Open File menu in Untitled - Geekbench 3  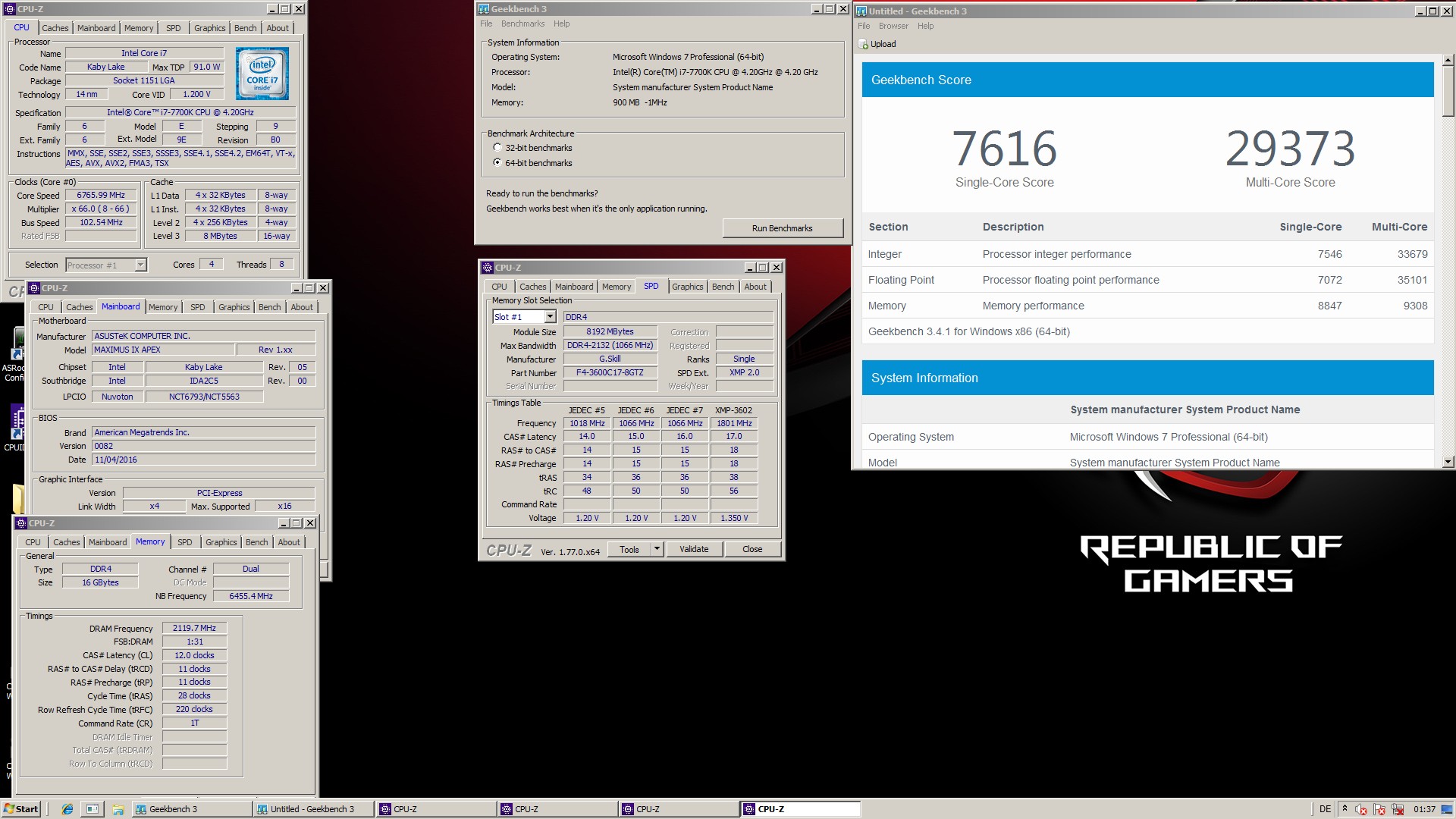pos(864,26)
